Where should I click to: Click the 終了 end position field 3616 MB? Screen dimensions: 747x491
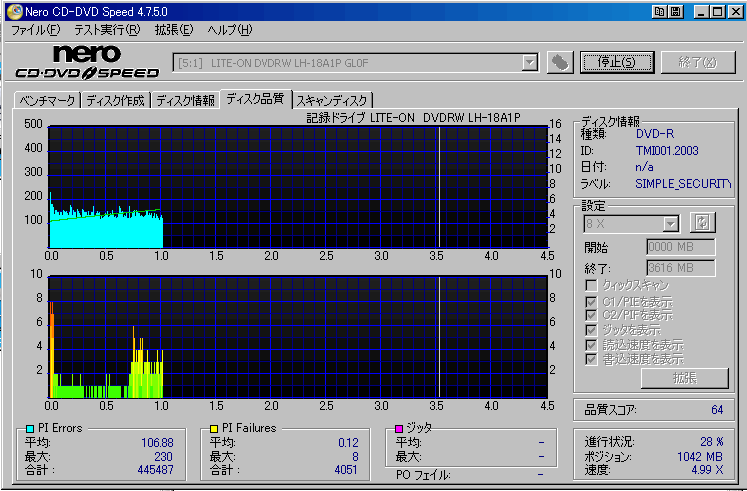(x=681, y=268)
